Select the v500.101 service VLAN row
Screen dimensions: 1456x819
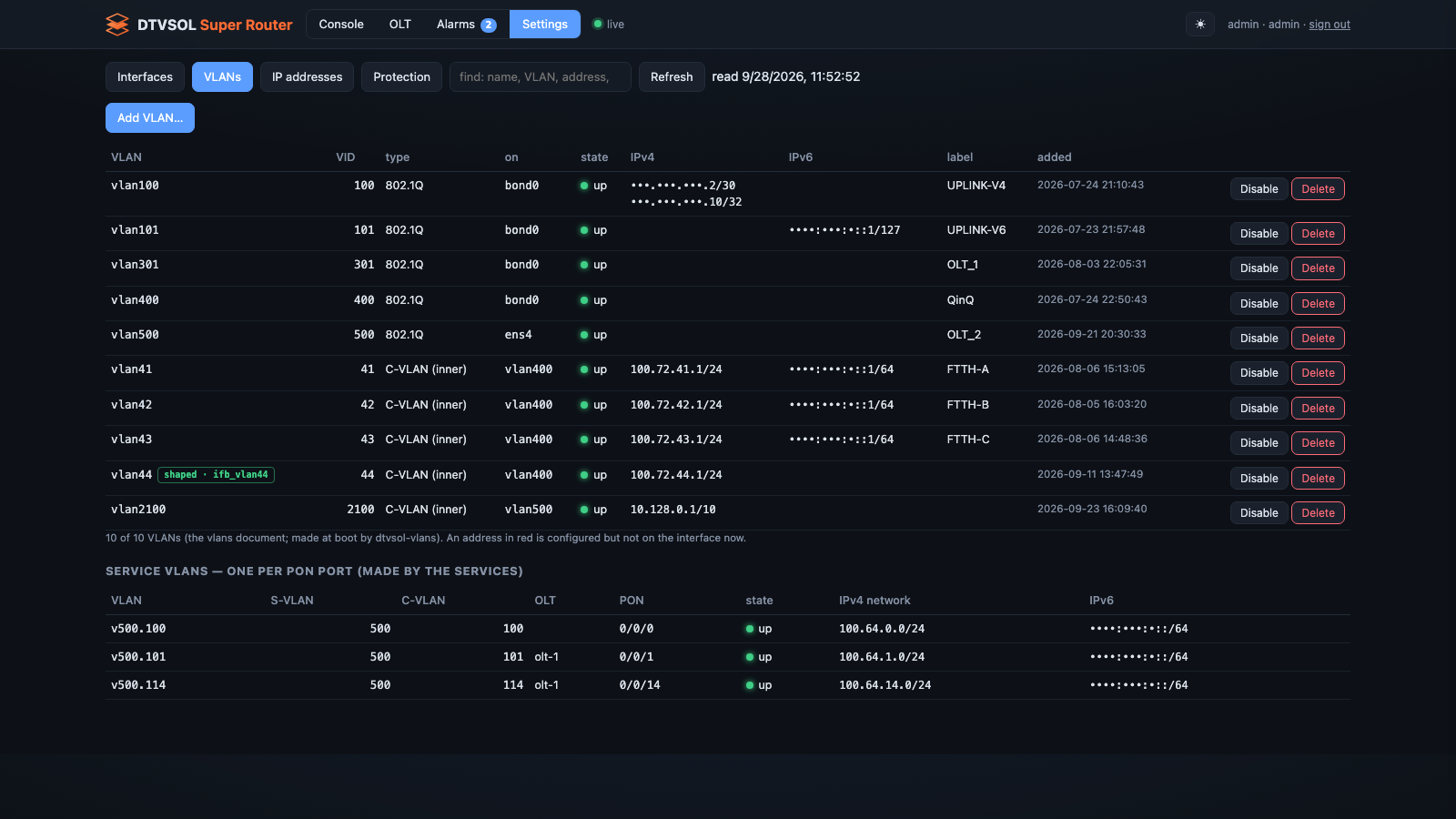[x=728, y=657]
